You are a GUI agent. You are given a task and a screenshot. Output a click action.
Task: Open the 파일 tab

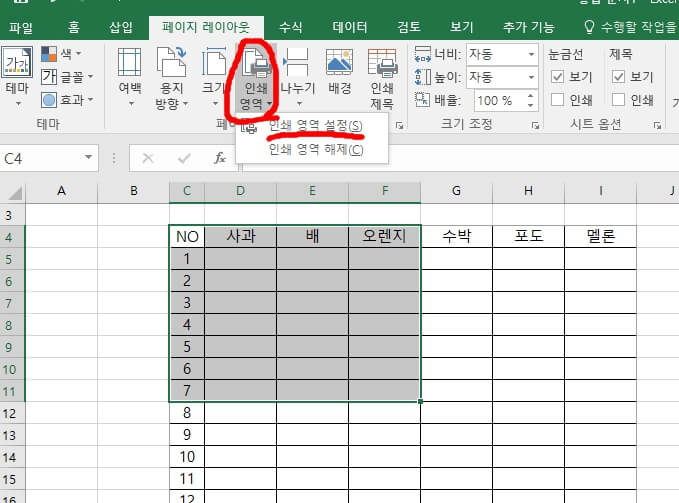(21, 28)
